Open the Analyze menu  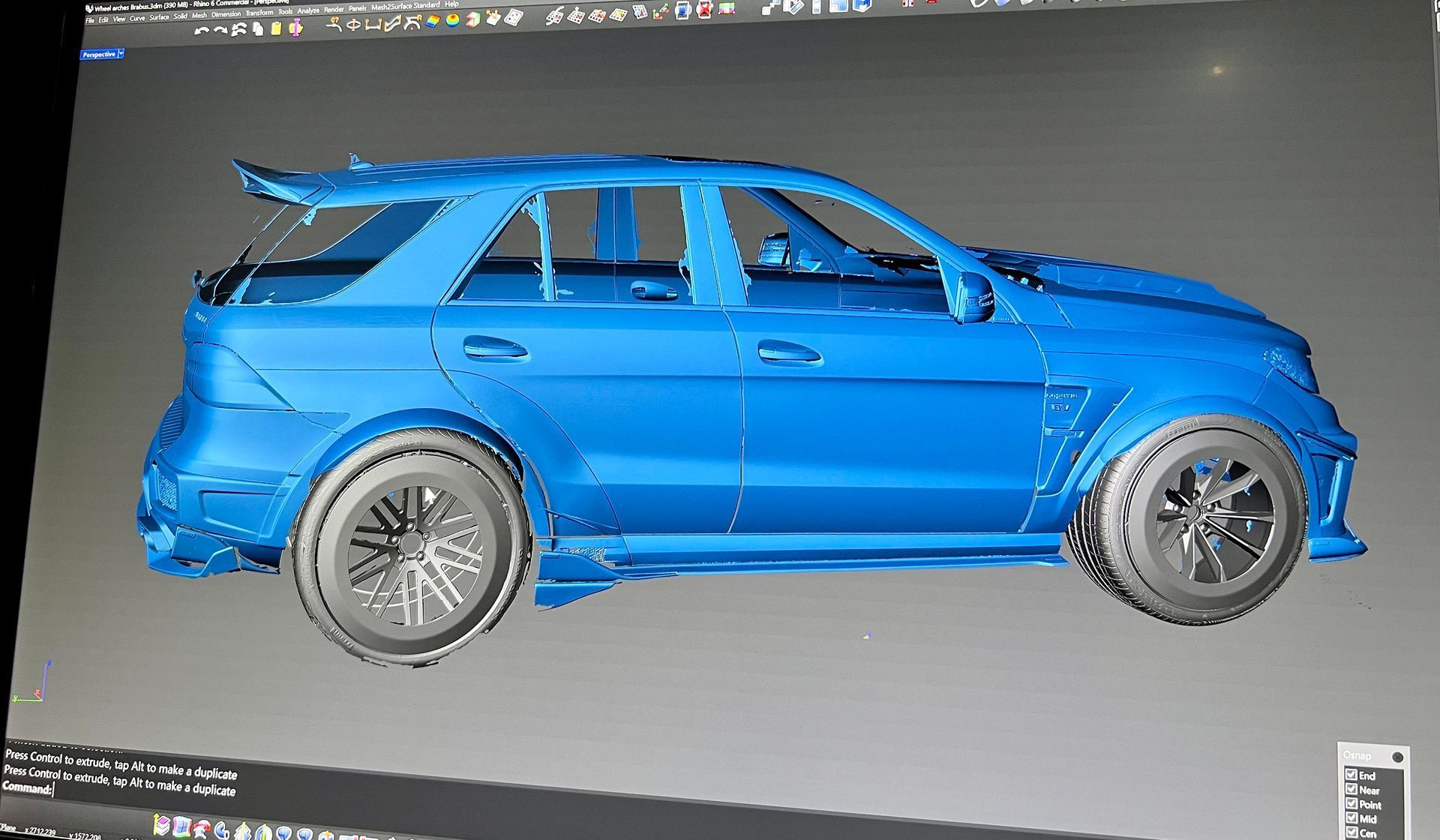pos(308,10)
